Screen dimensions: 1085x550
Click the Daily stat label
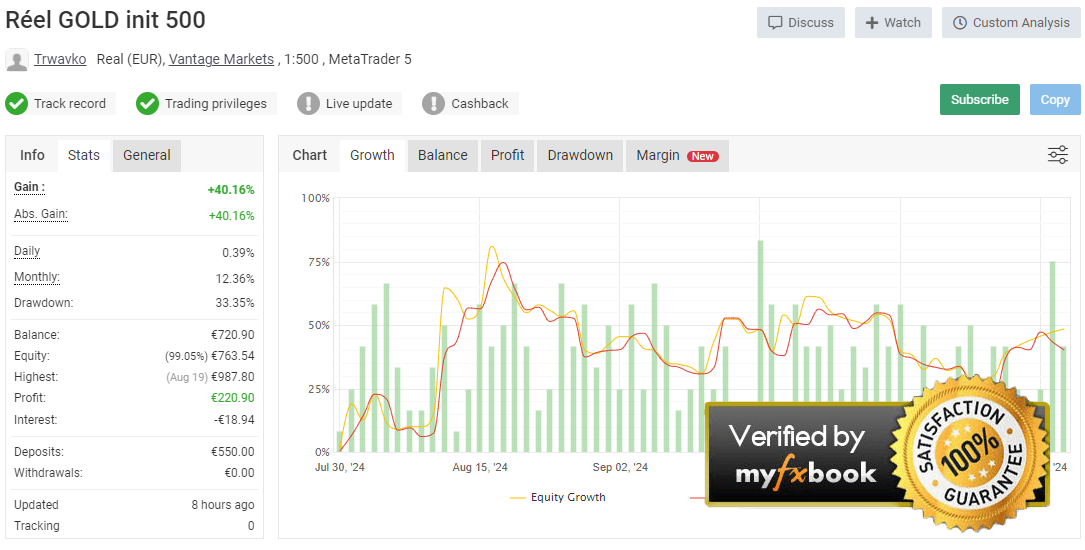tap(27, 251)
